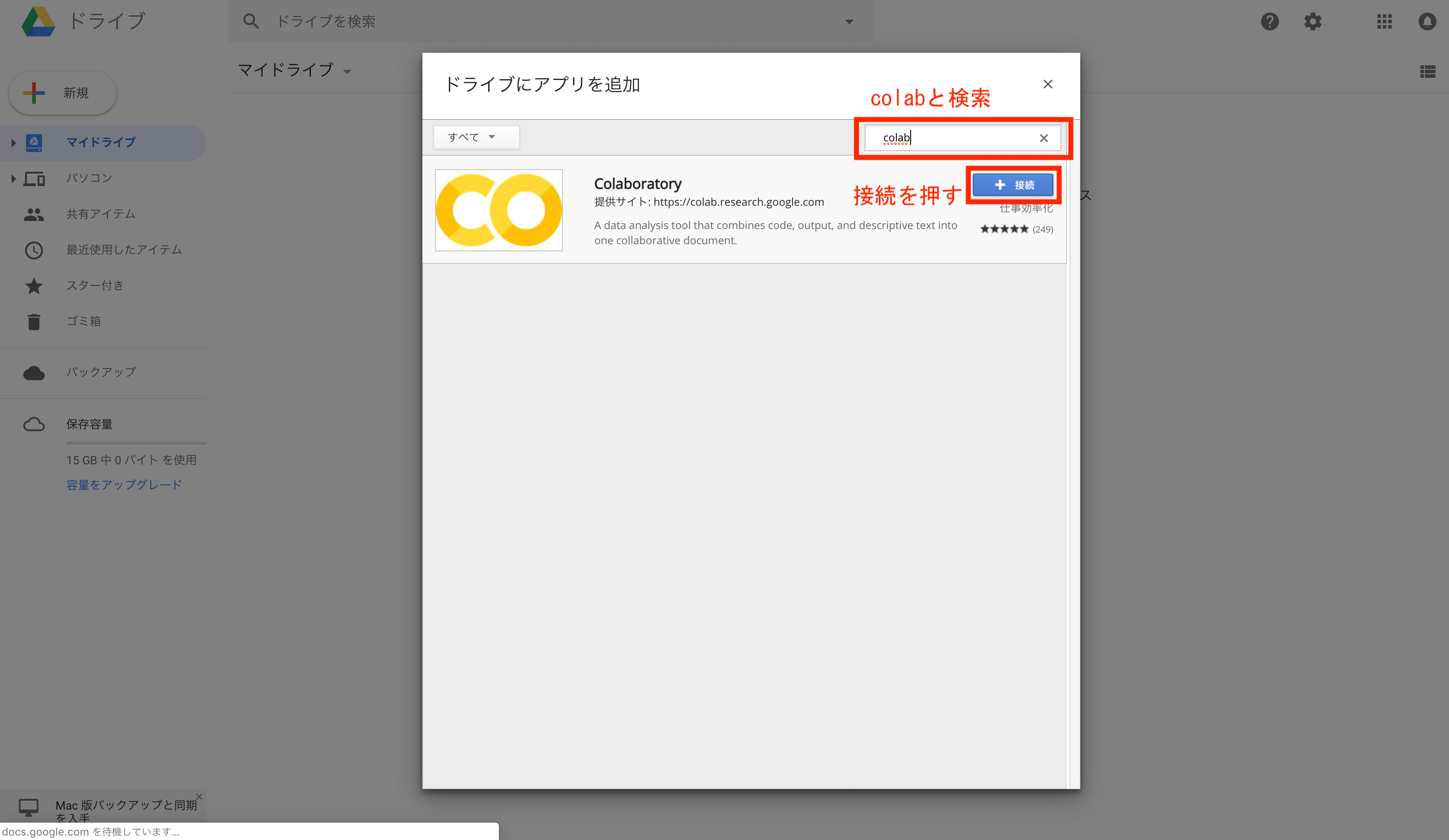
Task: Select マイドライブ in the sidebar
Action: [x=103, y=143]
